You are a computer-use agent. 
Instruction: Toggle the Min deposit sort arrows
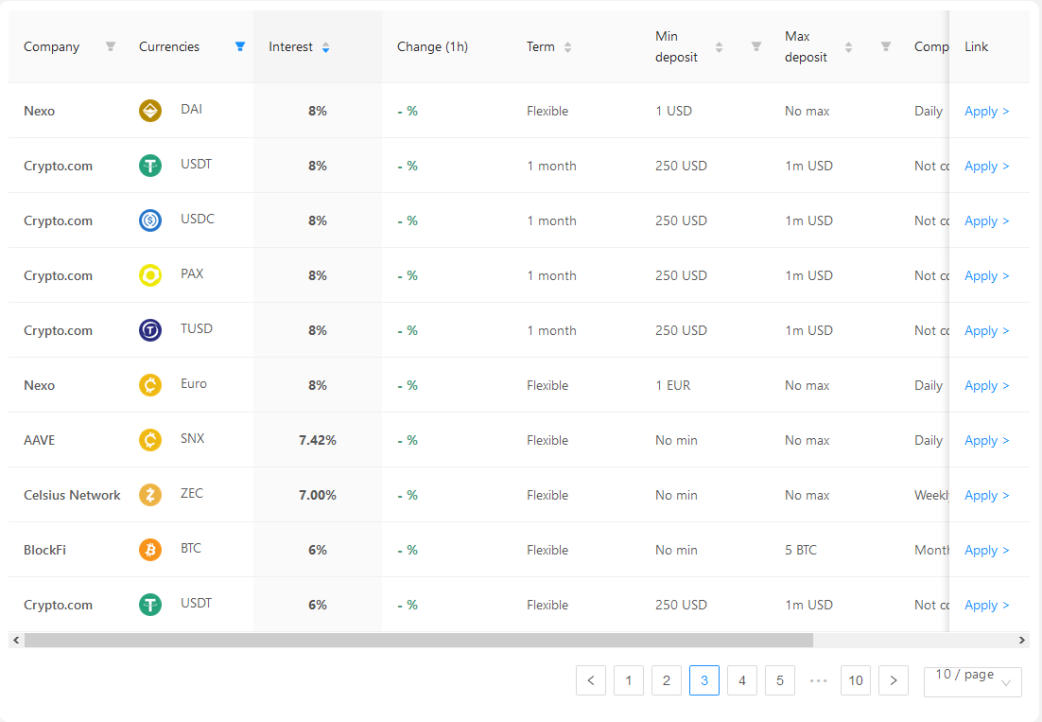pyautogui.click(x=719, y=47)
